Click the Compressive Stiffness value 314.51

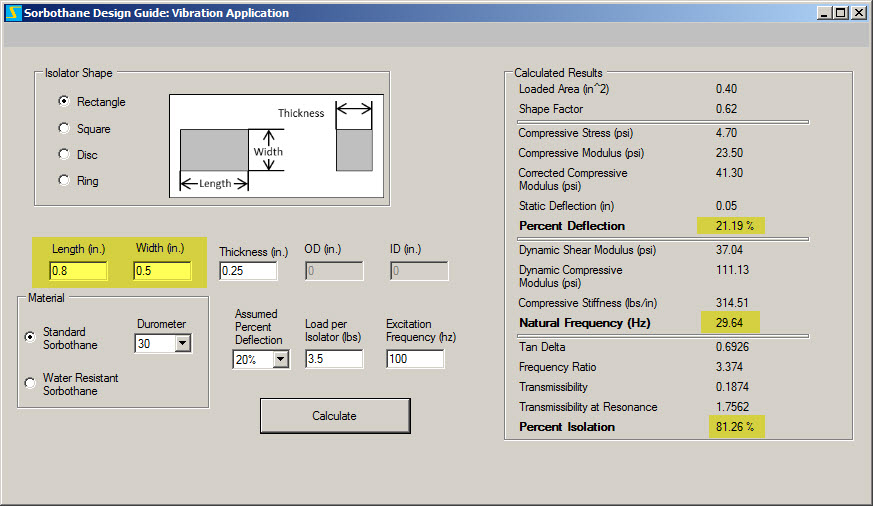[732, 303]
